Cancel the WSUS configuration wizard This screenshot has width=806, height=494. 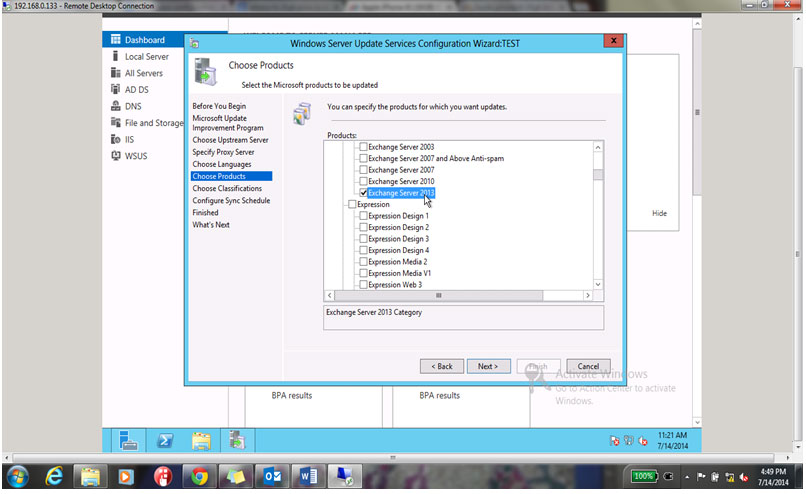pyautogui.click(x=588, y=367)
